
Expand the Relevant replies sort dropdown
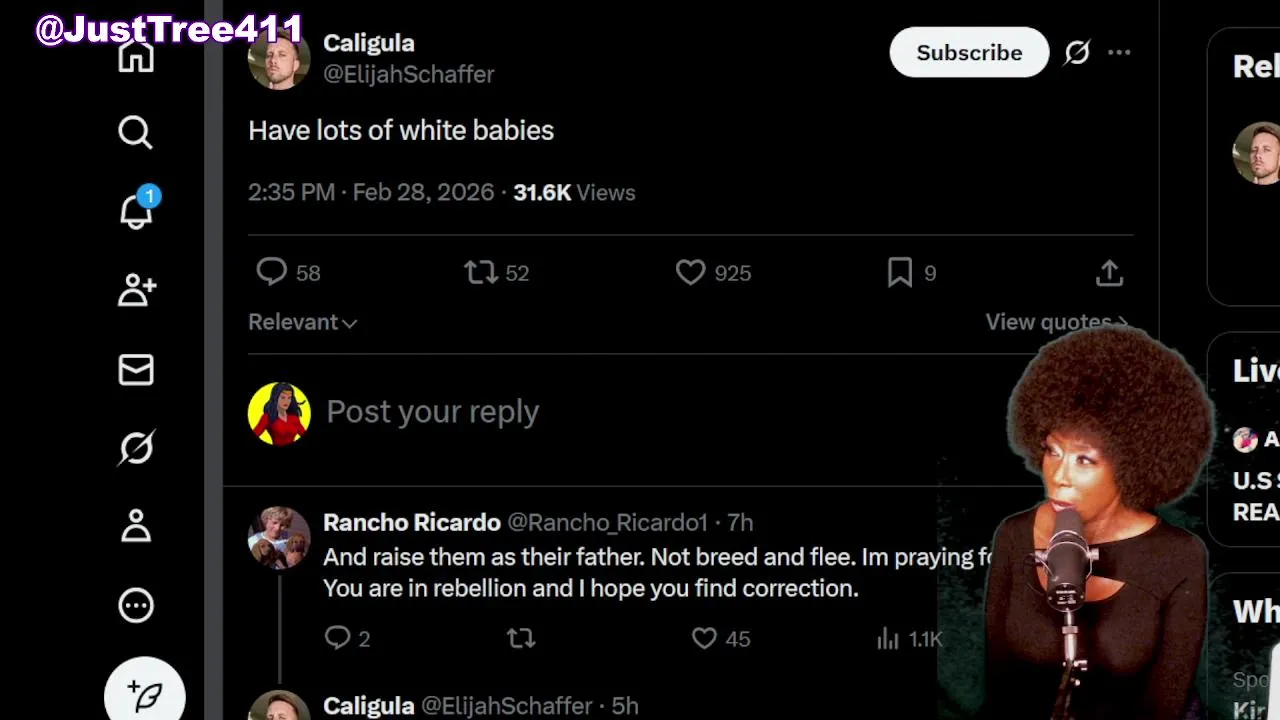pos(302,322)
